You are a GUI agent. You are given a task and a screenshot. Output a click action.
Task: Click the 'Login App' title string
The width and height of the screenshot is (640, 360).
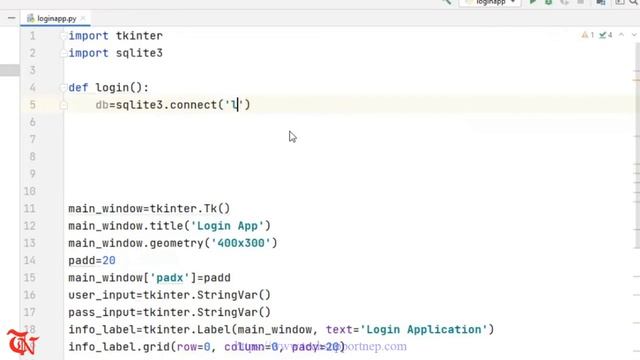pos(227,226)
